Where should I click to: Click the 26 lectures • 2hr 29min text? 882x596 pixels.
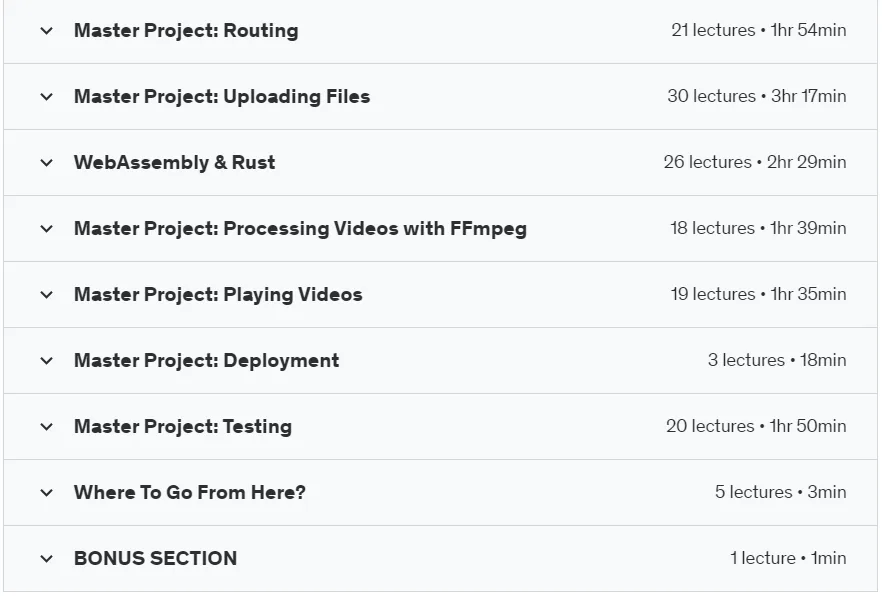click(x=755, y=162)
